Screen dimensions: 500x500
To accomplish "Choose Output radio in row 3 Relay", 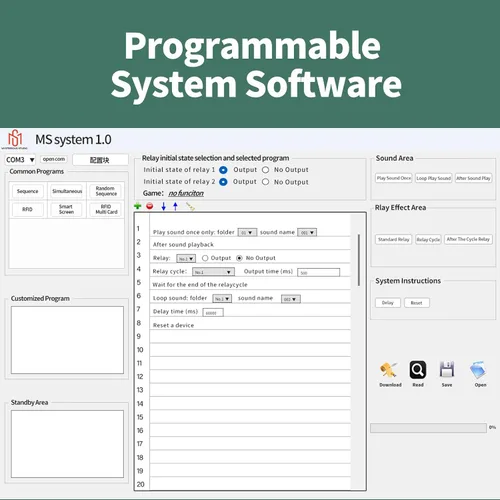I will click(x=205, y=258).
